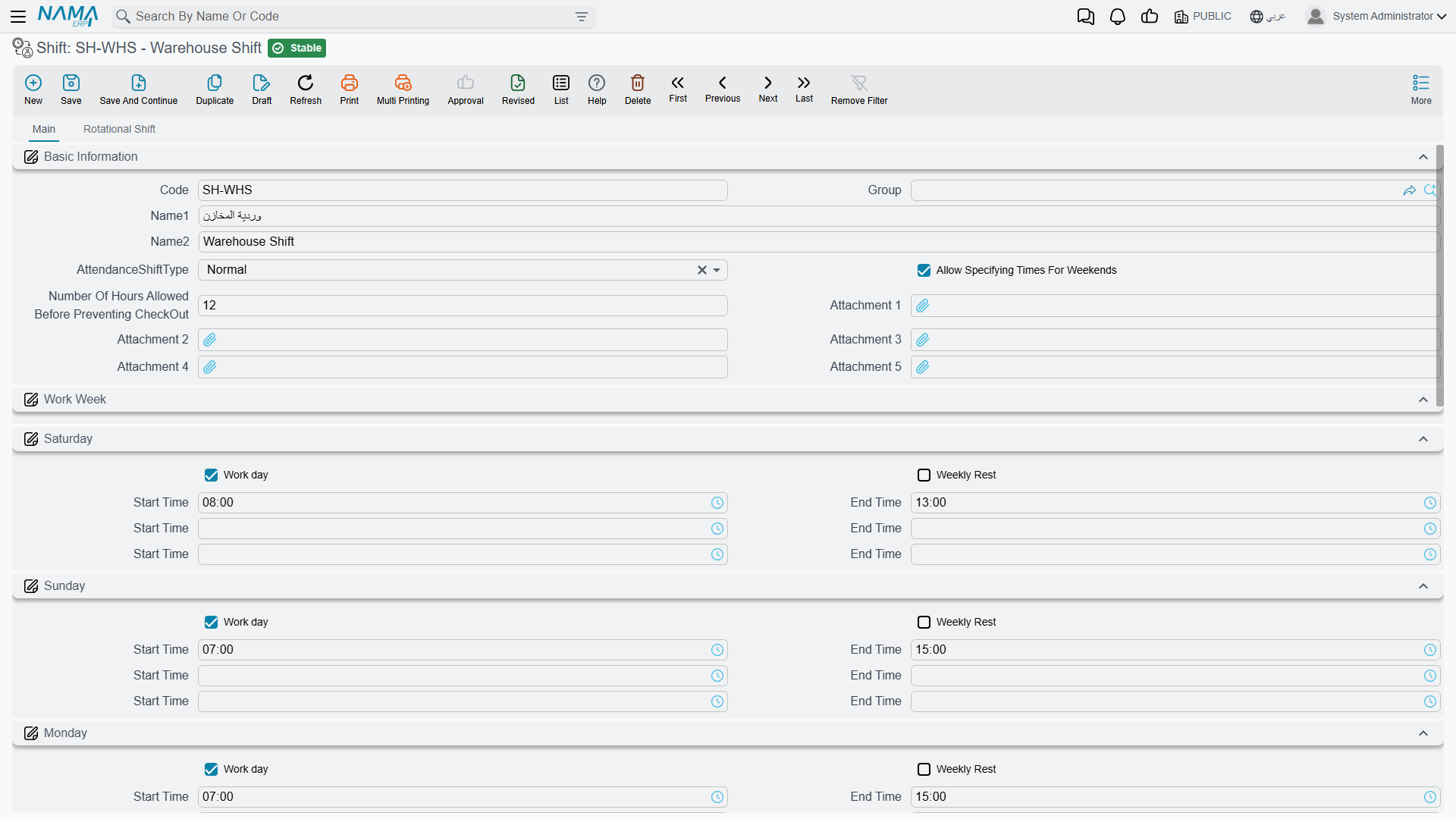The height and width of the screenshot is (819, 1456).
Task: Open the chat messages icon
Action: point(1086,17)
